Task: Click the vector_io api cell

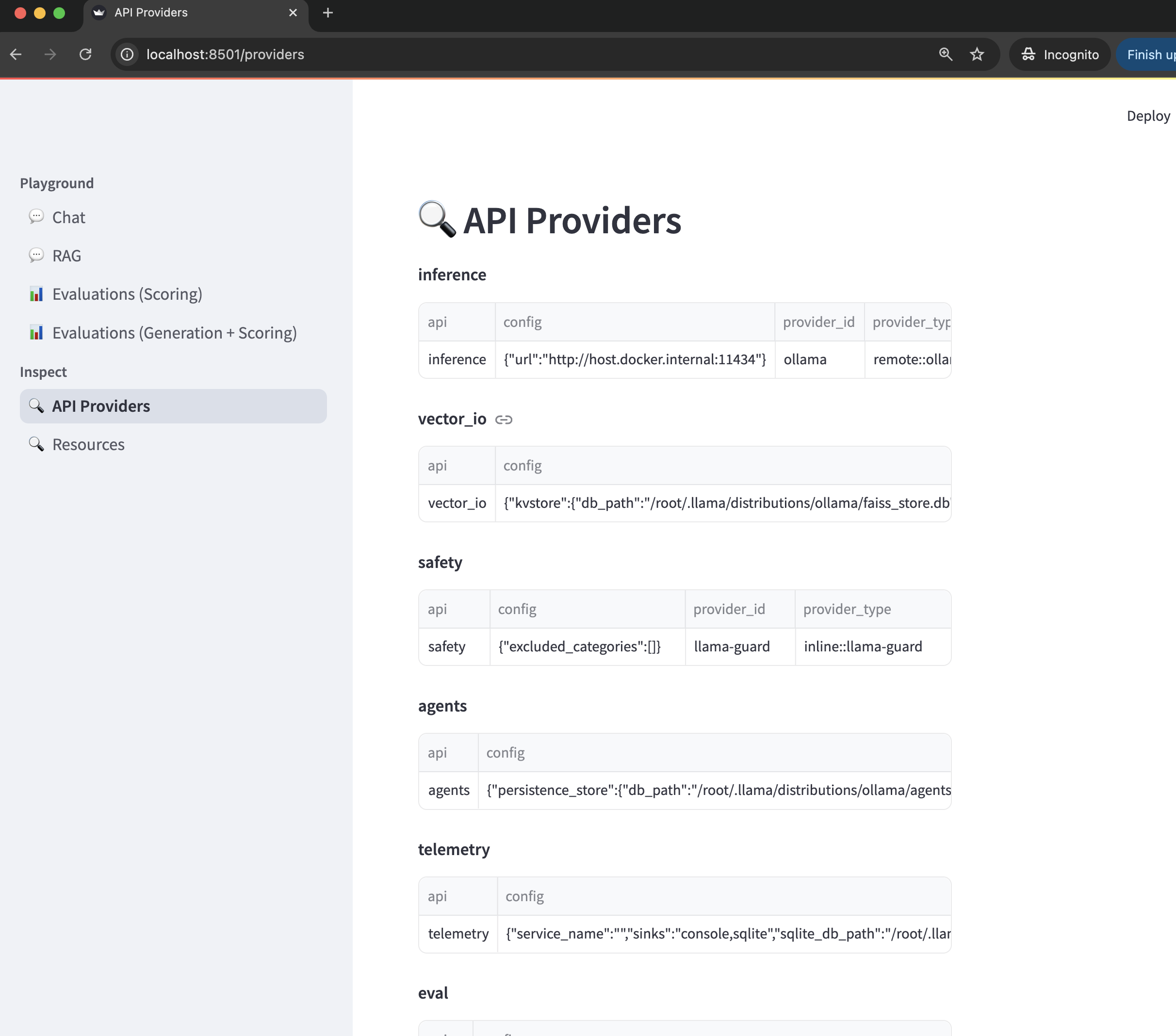Action: point(457,503)
